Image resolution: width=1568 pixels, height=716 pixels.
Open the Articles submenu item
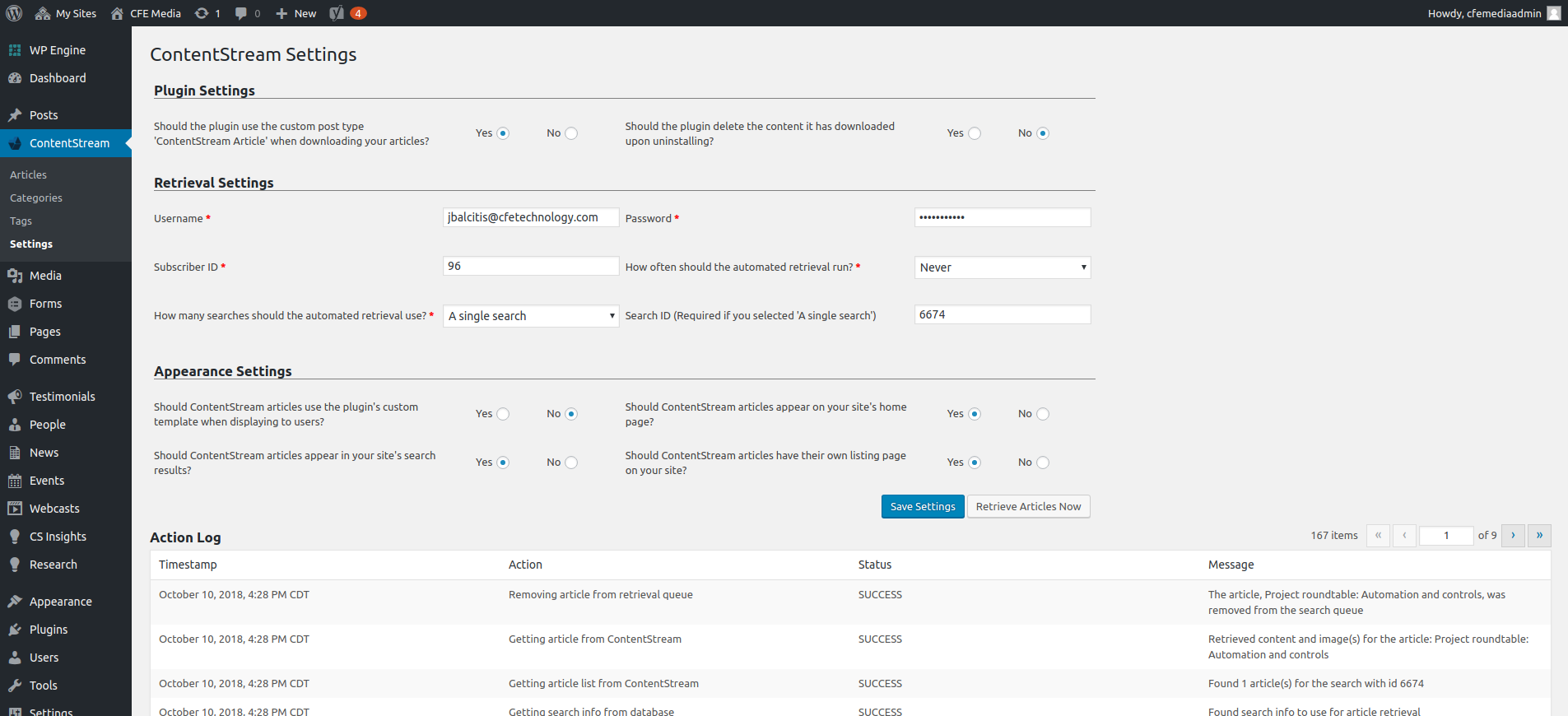(x=28, y=174)
